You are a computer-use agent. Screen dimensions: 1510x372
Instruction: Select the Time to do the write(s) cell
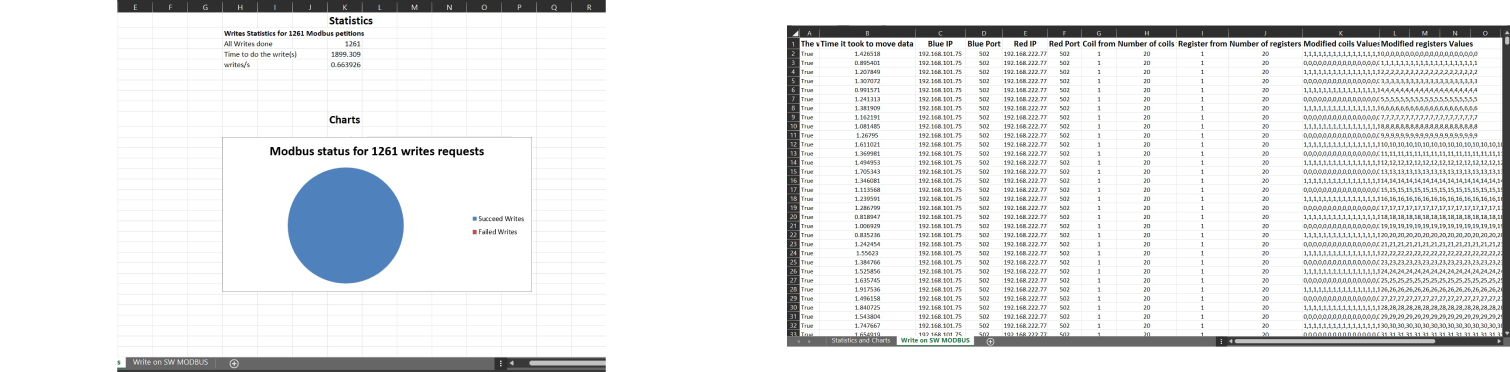point(261,54)
